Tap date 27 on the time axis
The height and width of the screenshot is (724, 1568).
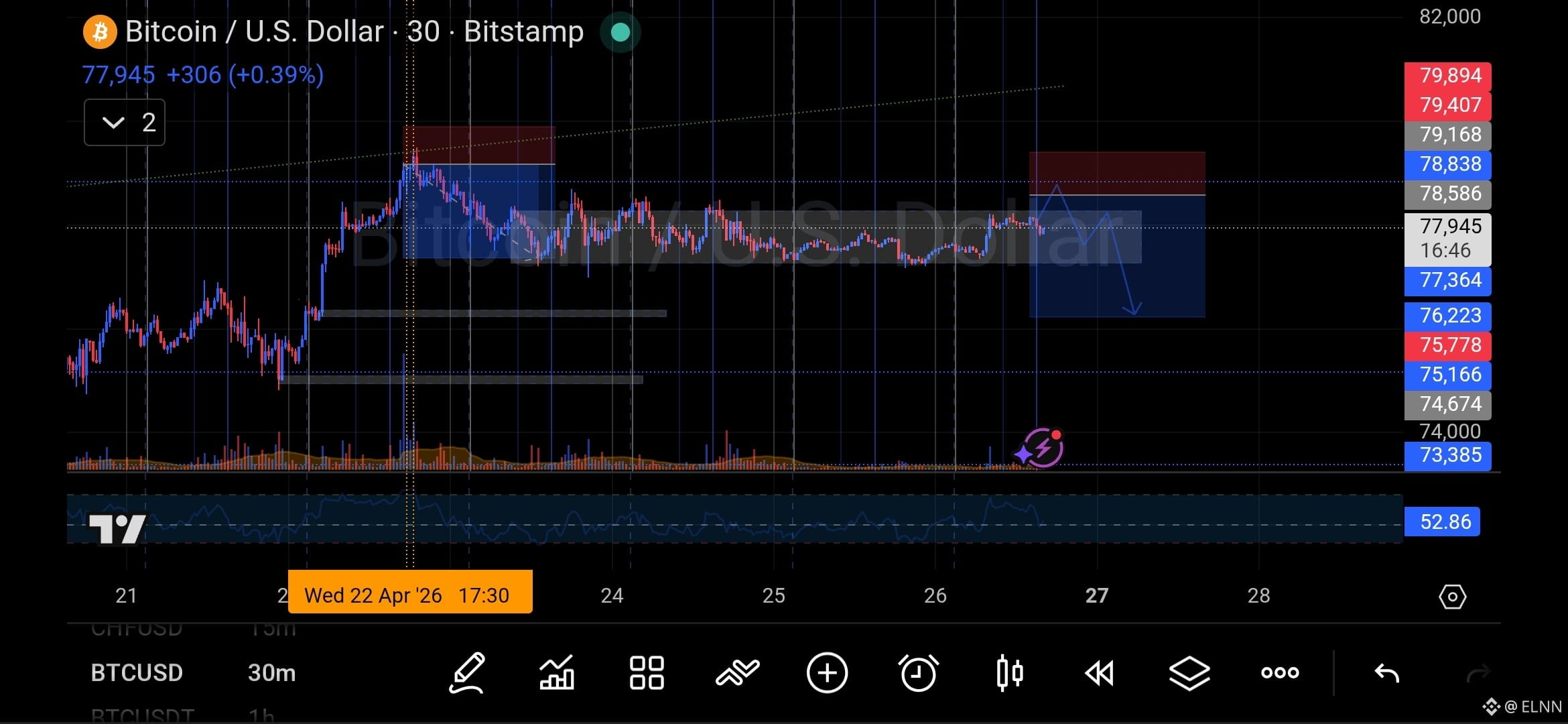(x=1097, y=596)
